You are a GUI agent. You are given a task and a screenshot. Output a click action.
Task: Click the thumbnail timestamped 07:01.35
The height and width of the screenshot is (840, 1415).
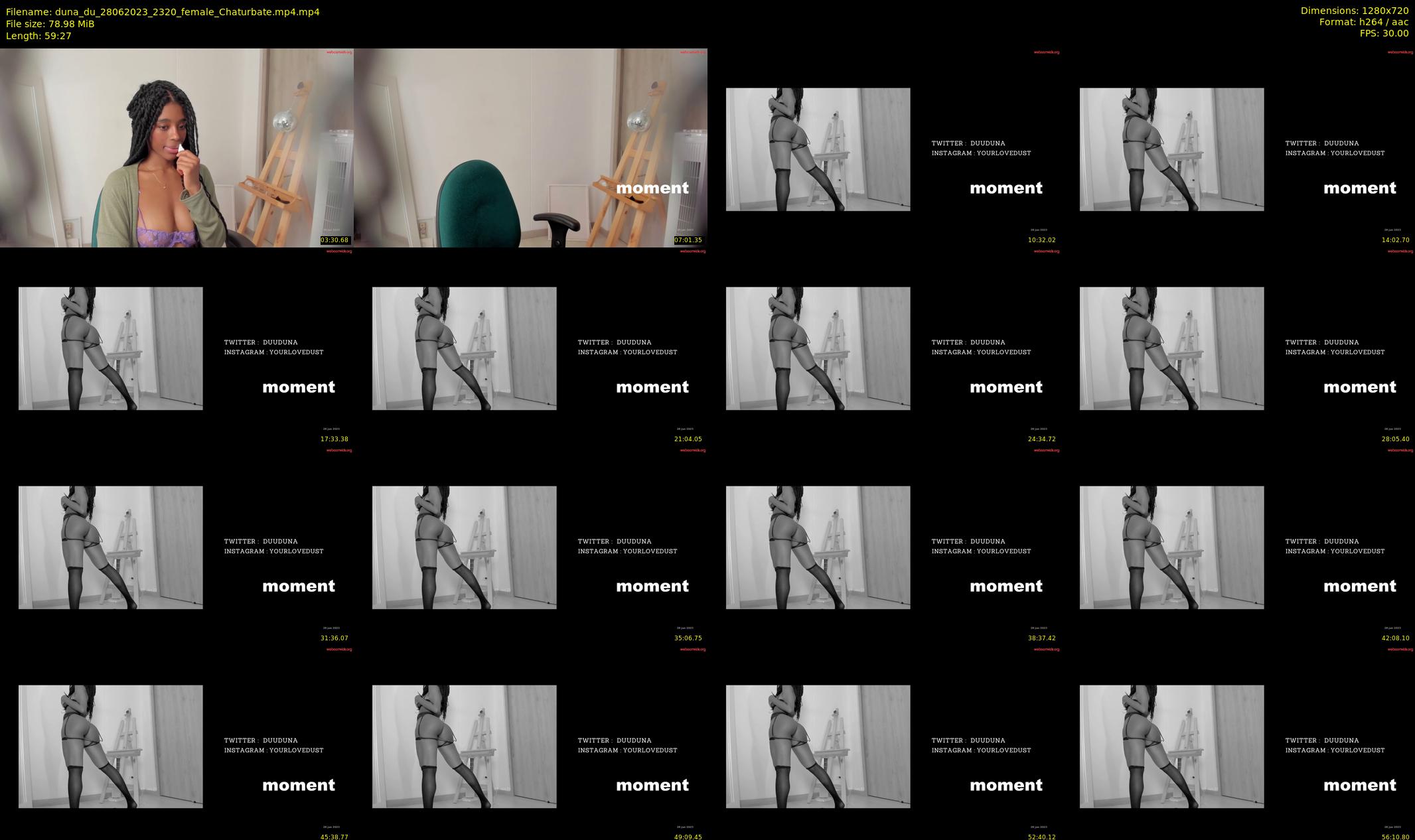click(530, 147)
